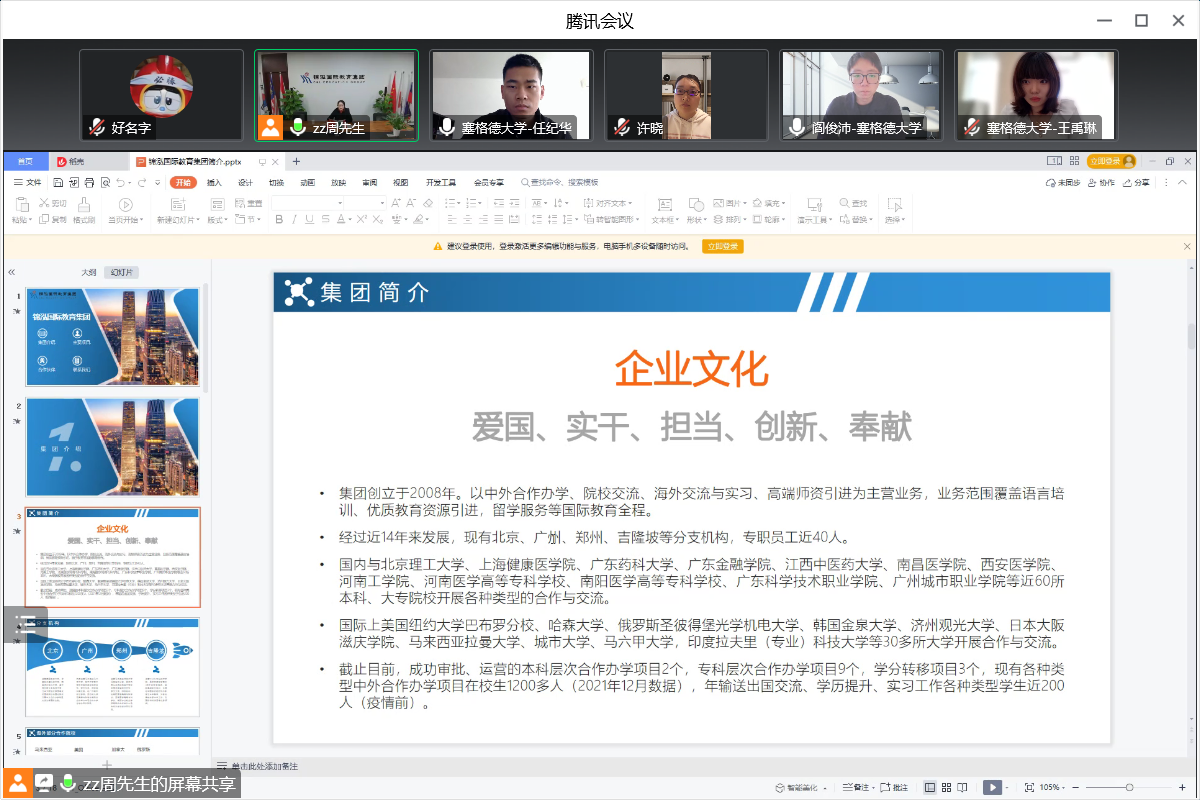Click the Redo arrow icon
The image size is (1200, 800).
coord(142,182)
